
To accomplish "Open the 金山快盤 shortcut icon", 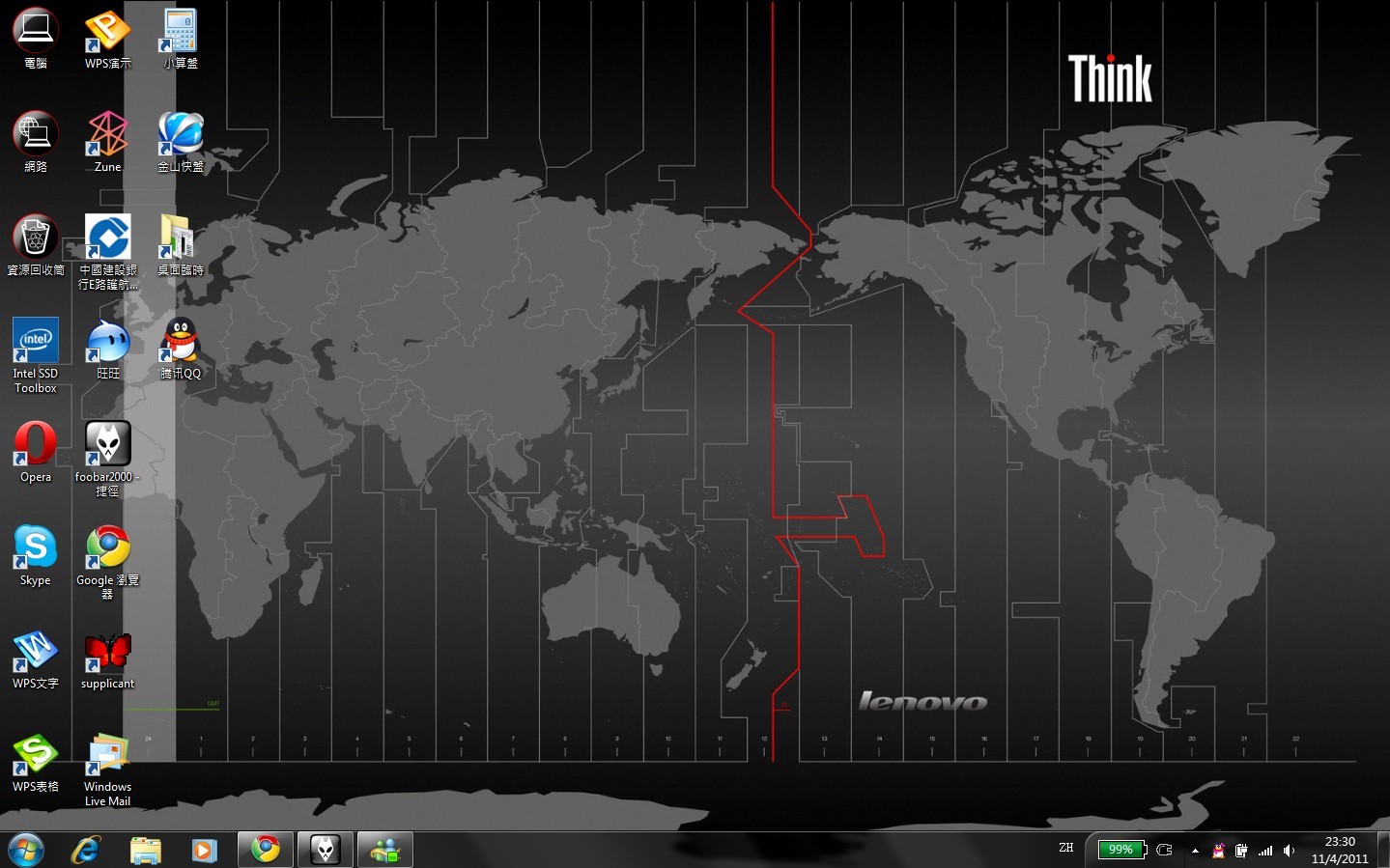I will 181,142.
